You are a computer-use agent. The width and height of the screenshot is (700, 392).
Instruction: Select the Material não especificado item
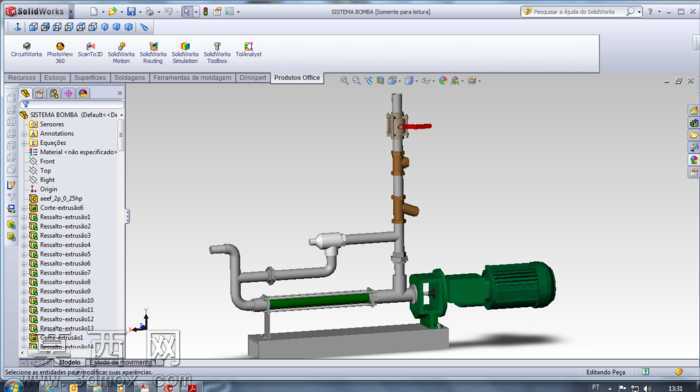tap(73, 152)
